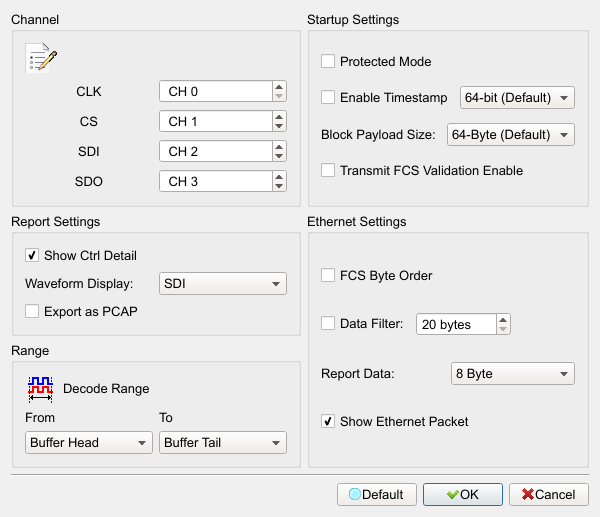
Task: Decrease the CLK channel with down arrow
Action: 279,96
